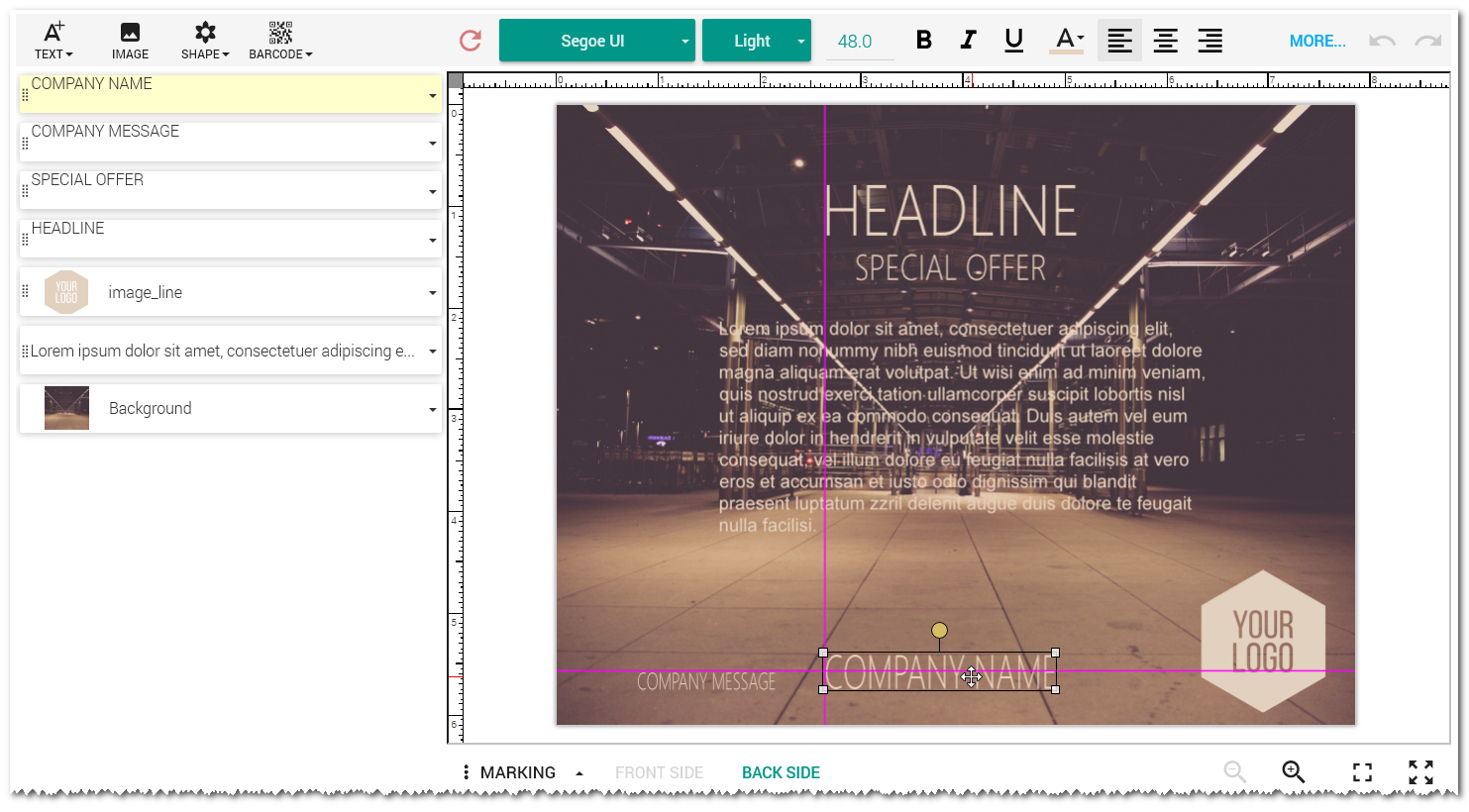Viewport: 1469px width, 812px height.
Task: Open the Light font weight dropdown
Action: (x=756, y=41)
